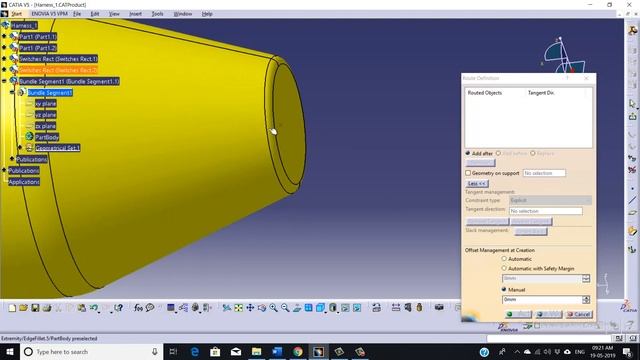
Task: Select xy plane in the tree
Action: pos(46,104)
